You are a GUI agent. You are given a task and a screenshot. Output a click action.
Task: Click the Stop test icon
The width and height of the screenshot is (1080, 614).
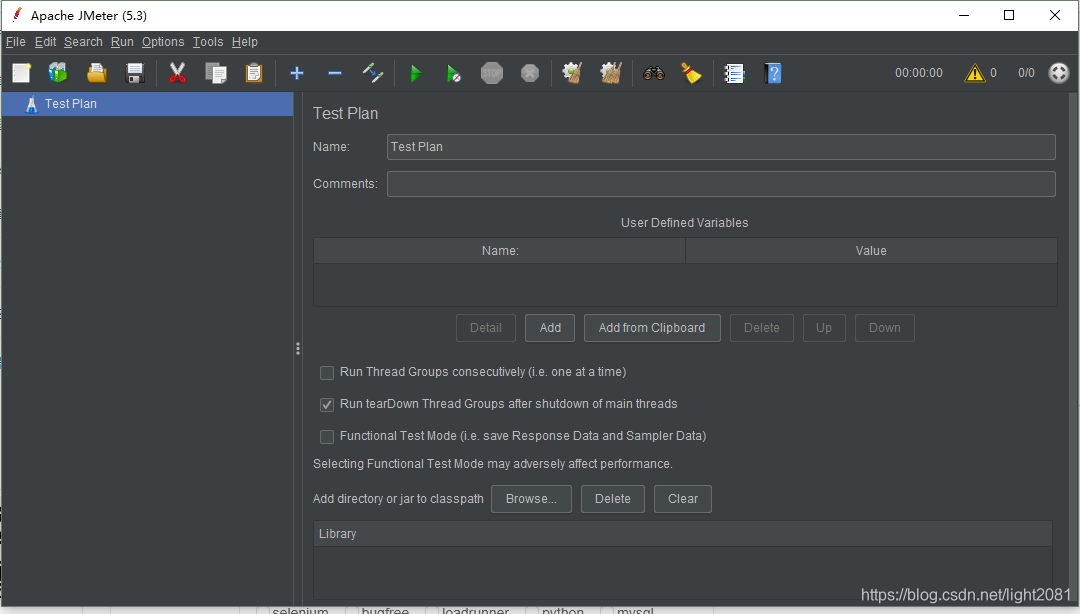(x=492, y=73)
